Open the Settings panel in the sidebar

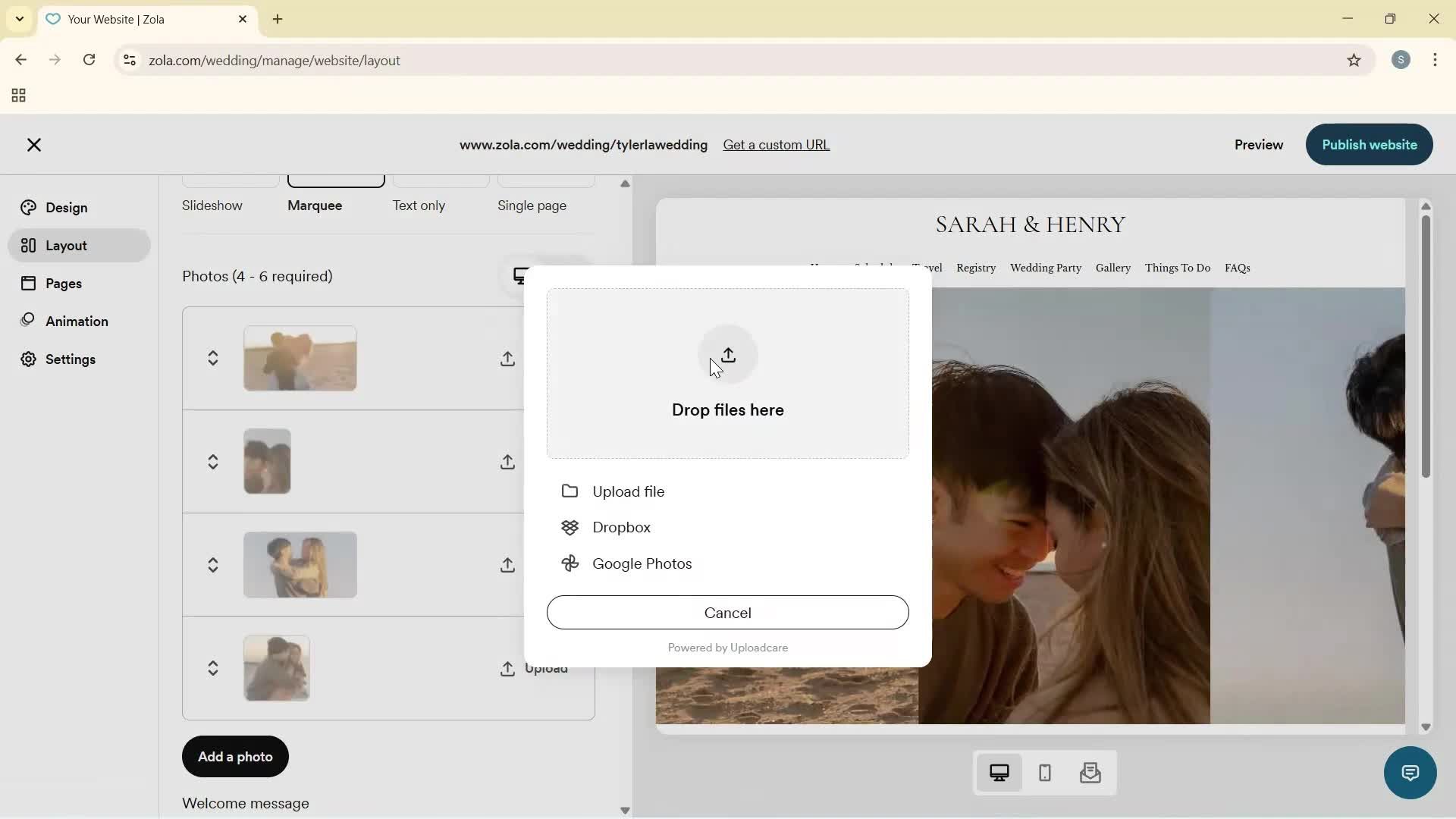[x=72, y=359]
